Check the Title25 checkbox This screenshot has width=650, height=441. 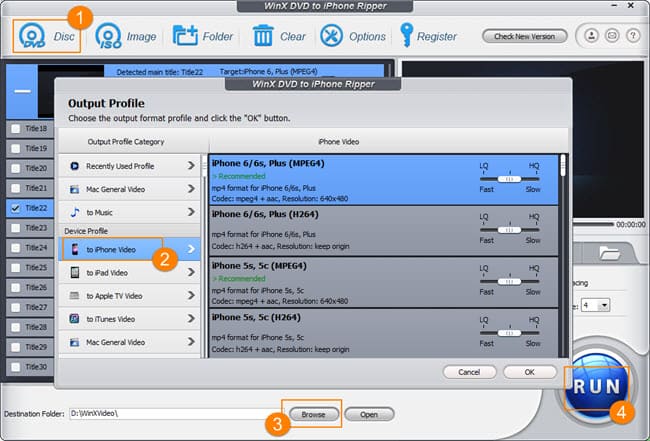click(x=16, y=268)
